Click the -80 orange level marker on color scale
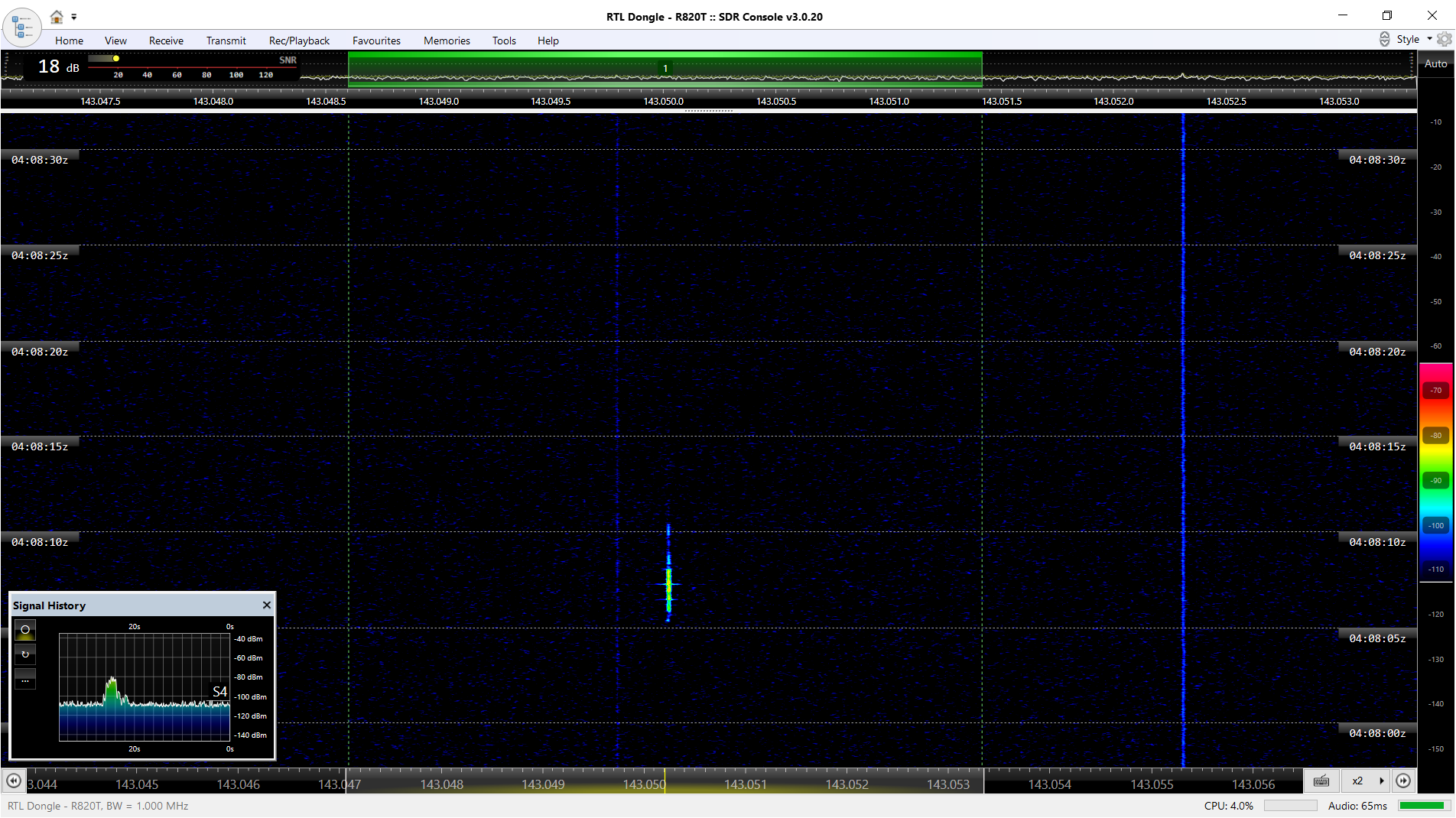This screenshot has width=1456, height=818. (1436, 436)
